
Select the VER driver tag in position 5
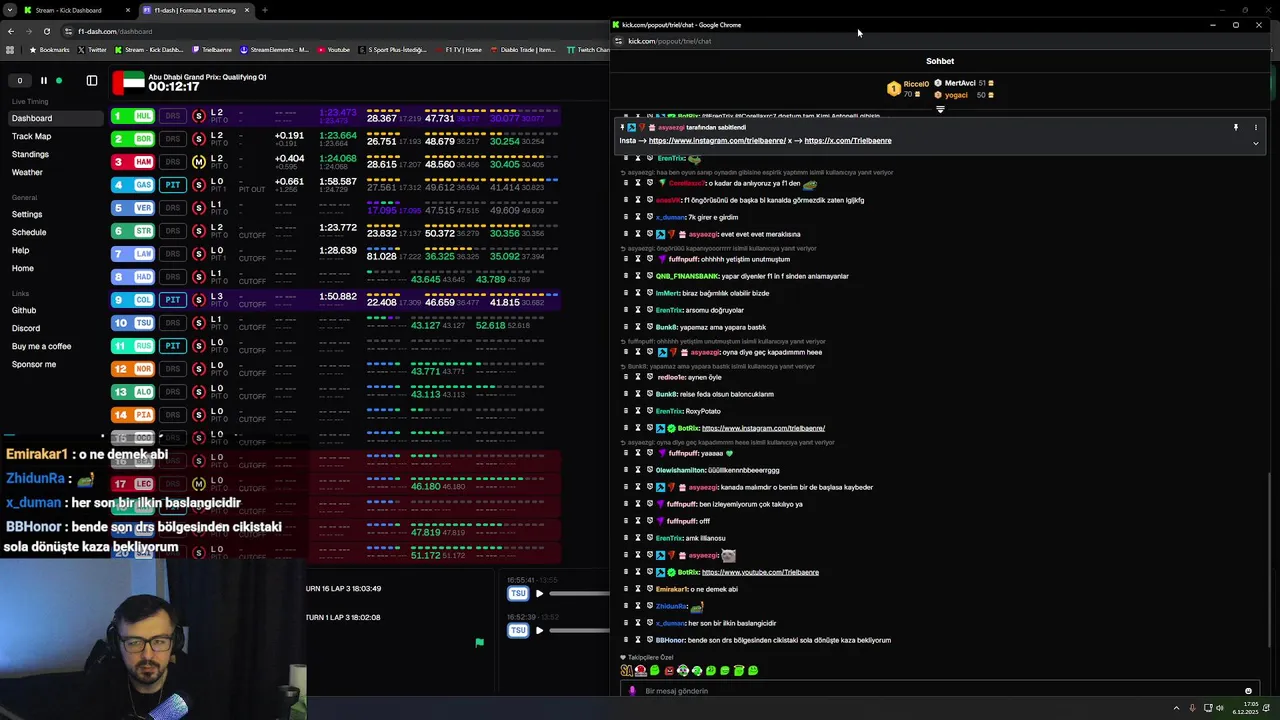tap(134, 208)
